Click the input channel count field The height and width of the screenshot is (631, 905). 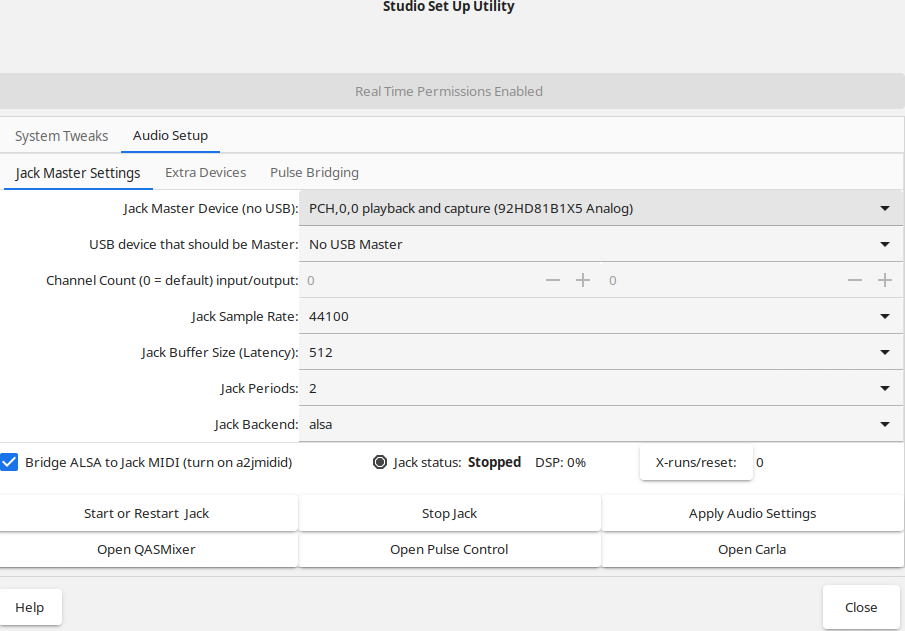[x=420, y=281]
